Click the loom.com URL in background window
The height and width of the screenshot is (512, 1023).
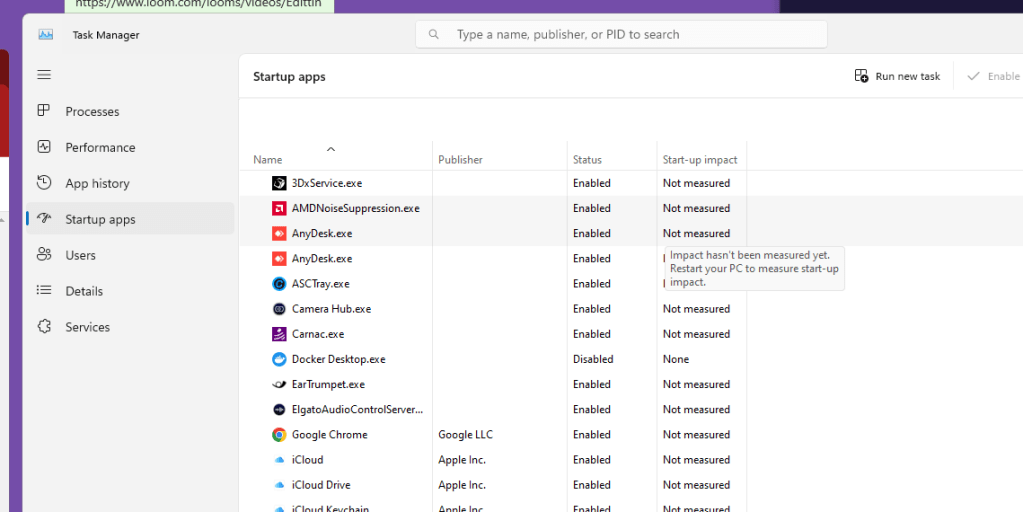(198, 4)
